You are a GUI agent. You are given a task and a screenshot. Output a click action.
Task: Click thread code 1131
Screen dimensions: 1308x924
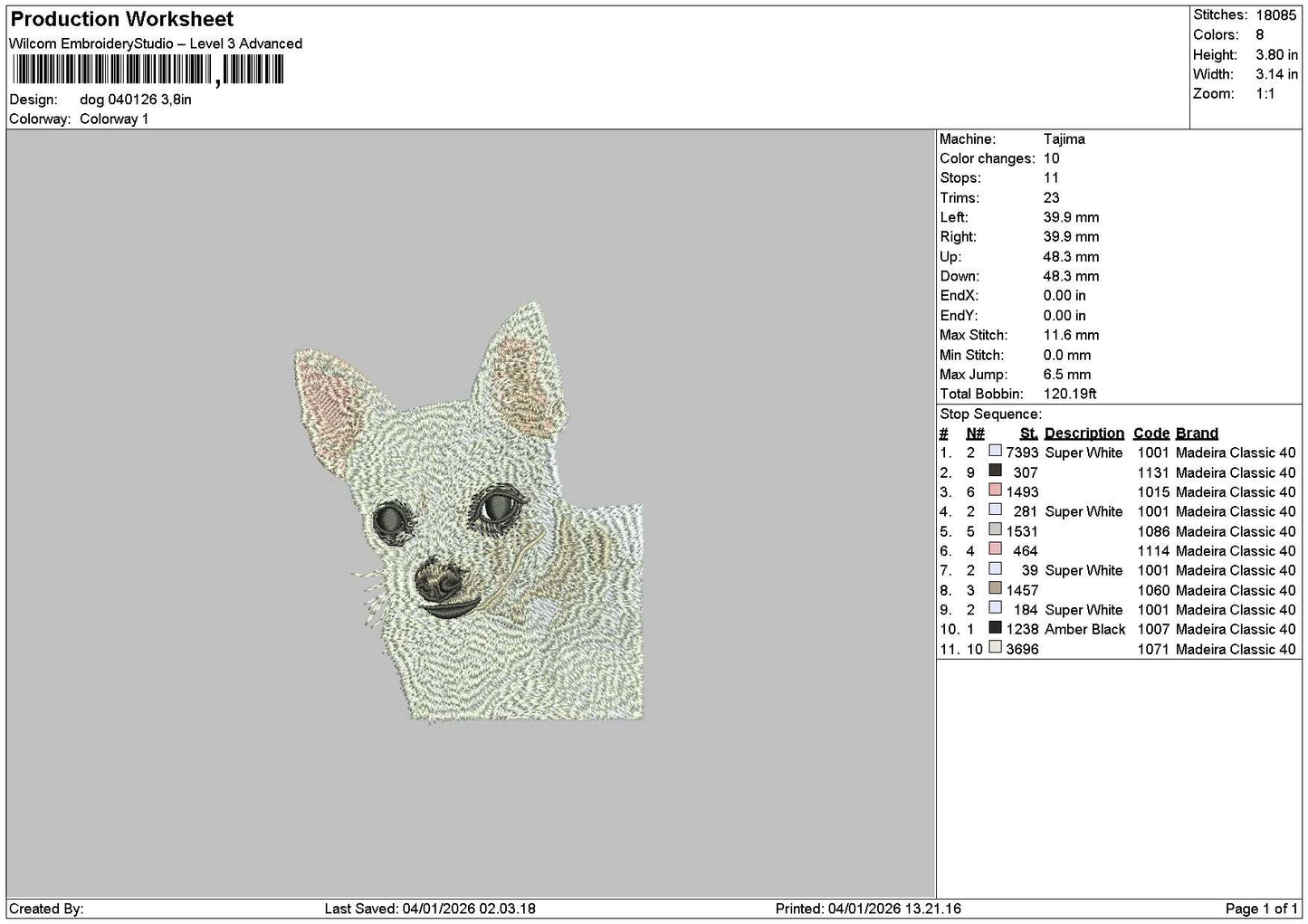point(1153,472)
